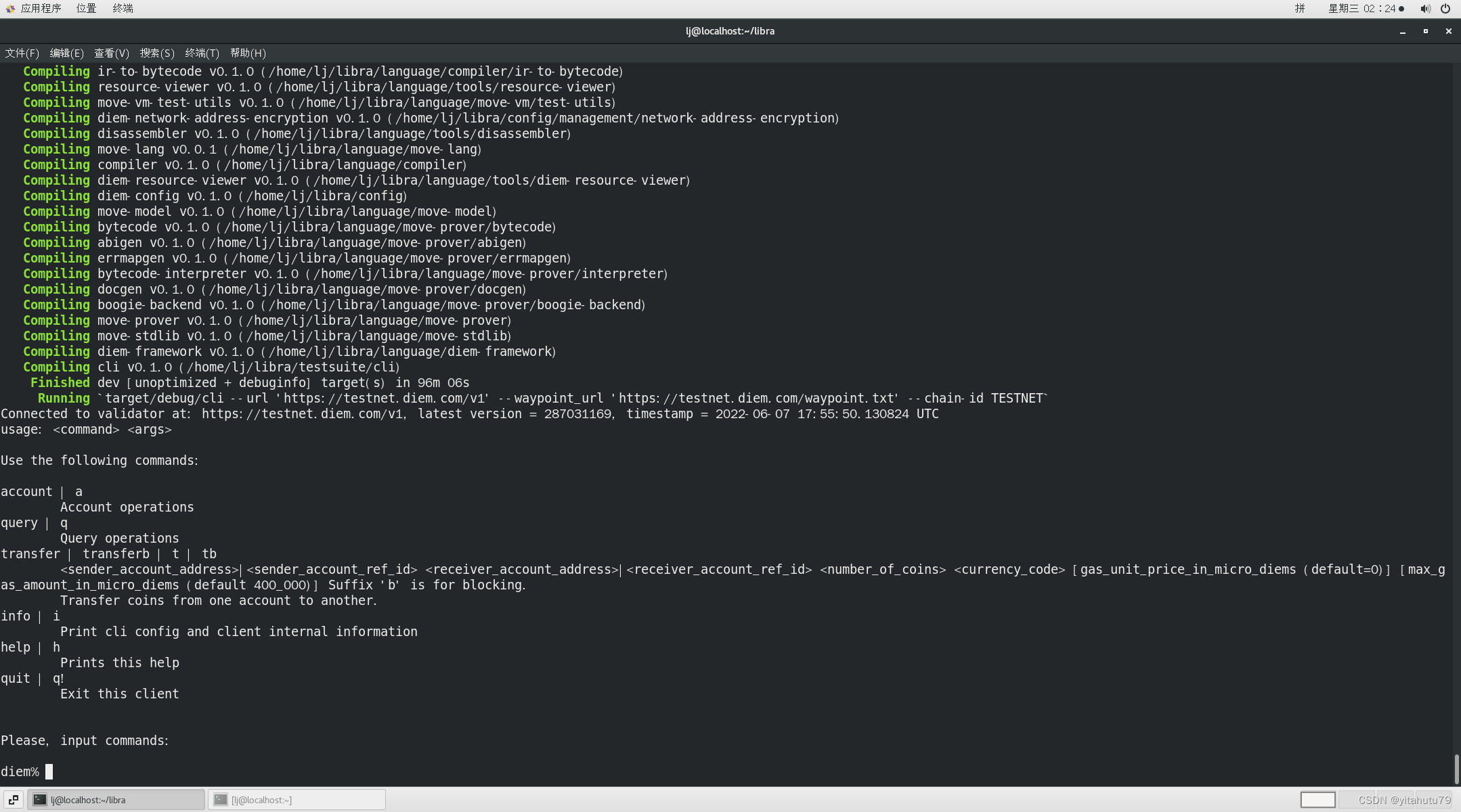The width and height of the screenshot is (1461, 812).
Task: Click 'Account operations' text
Action: tap(127, 507)
